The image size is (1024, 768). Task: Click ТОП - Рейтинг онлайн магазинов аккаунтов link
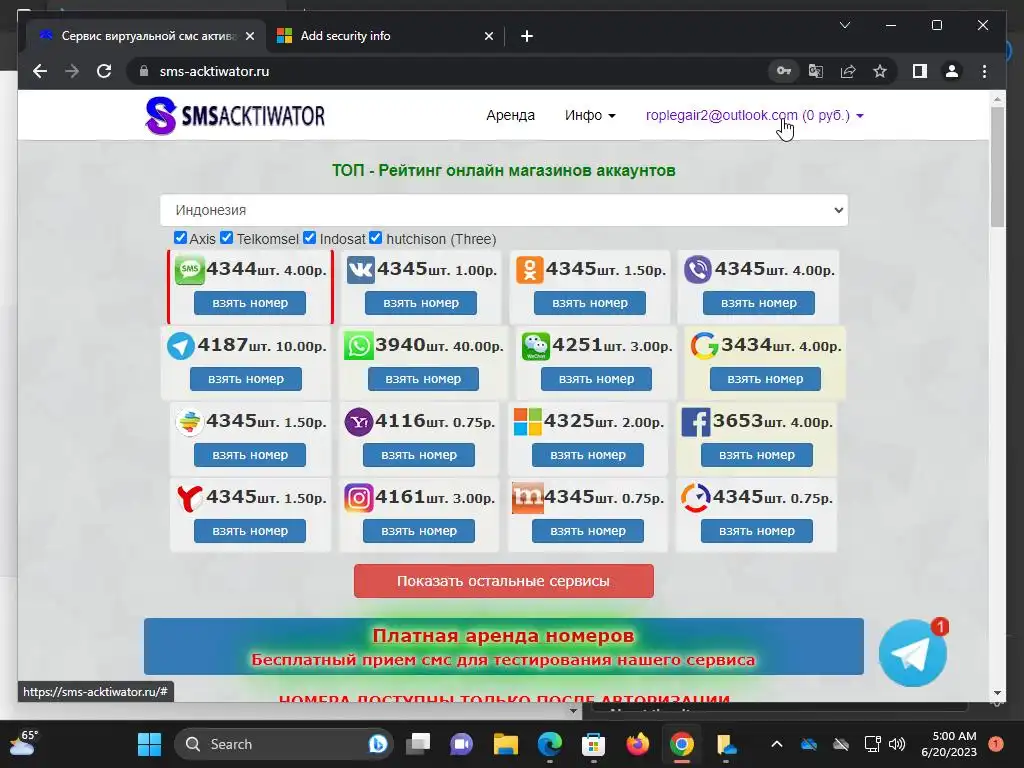504,170
